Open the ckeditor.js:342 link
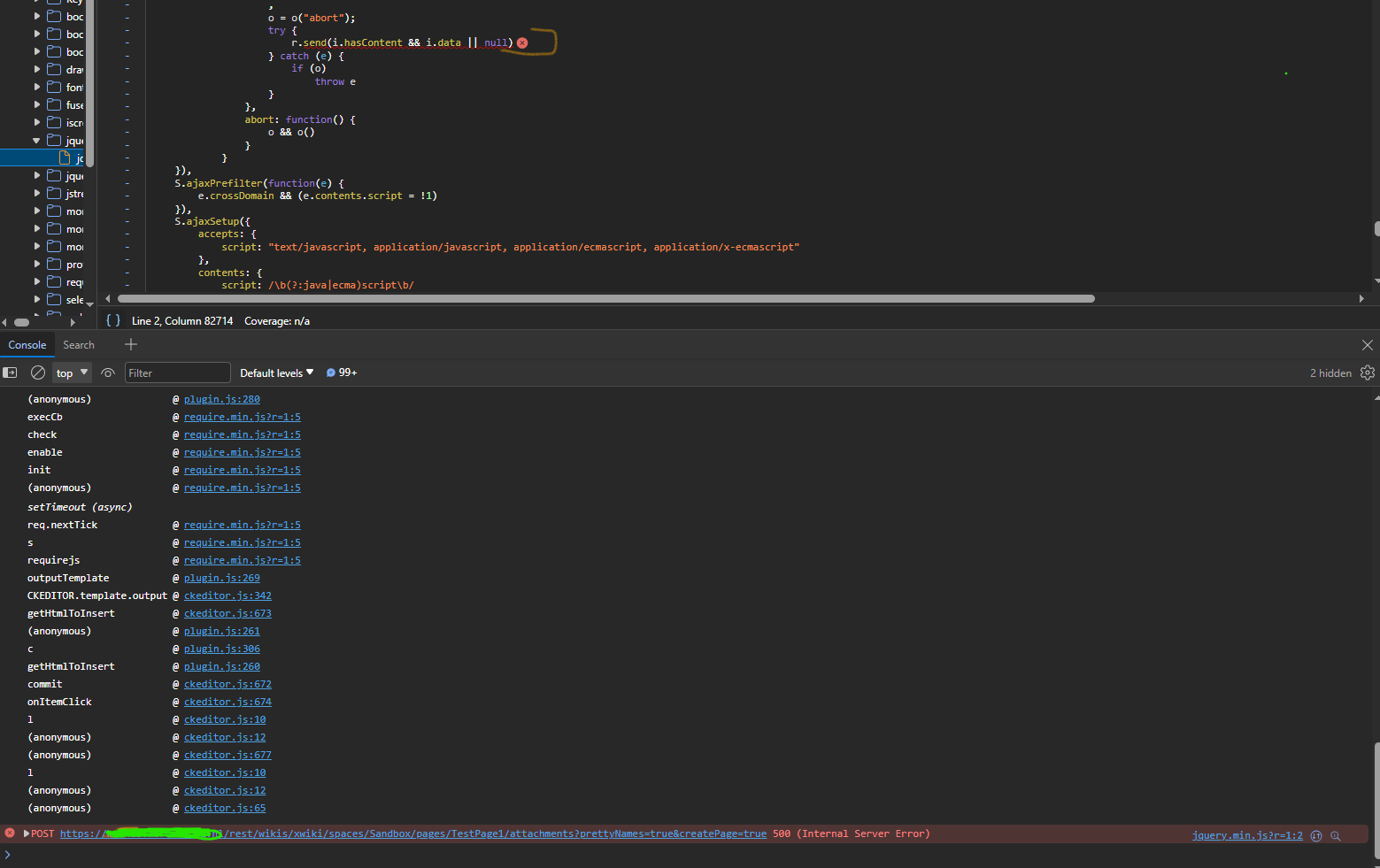This screenshot has width=1380, height=868. 227,595
